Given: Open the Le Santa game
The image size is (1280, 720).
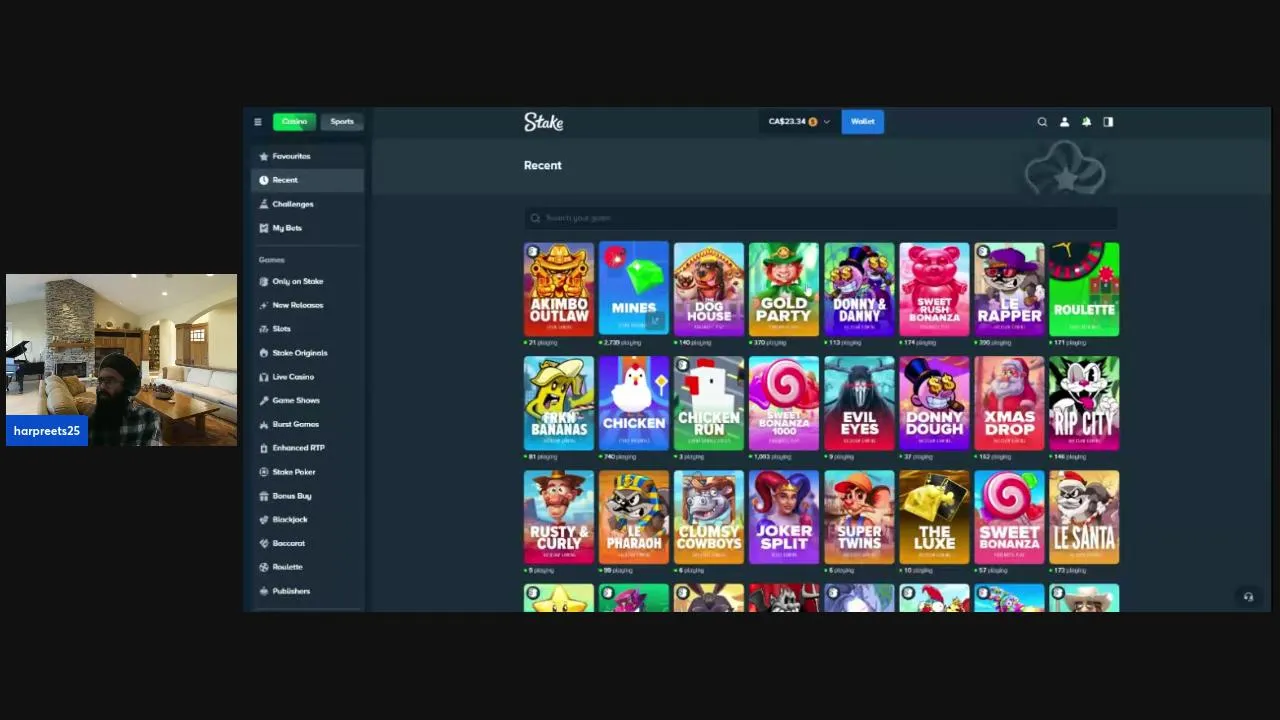Looking at the screenshot, I should 1084,517.
